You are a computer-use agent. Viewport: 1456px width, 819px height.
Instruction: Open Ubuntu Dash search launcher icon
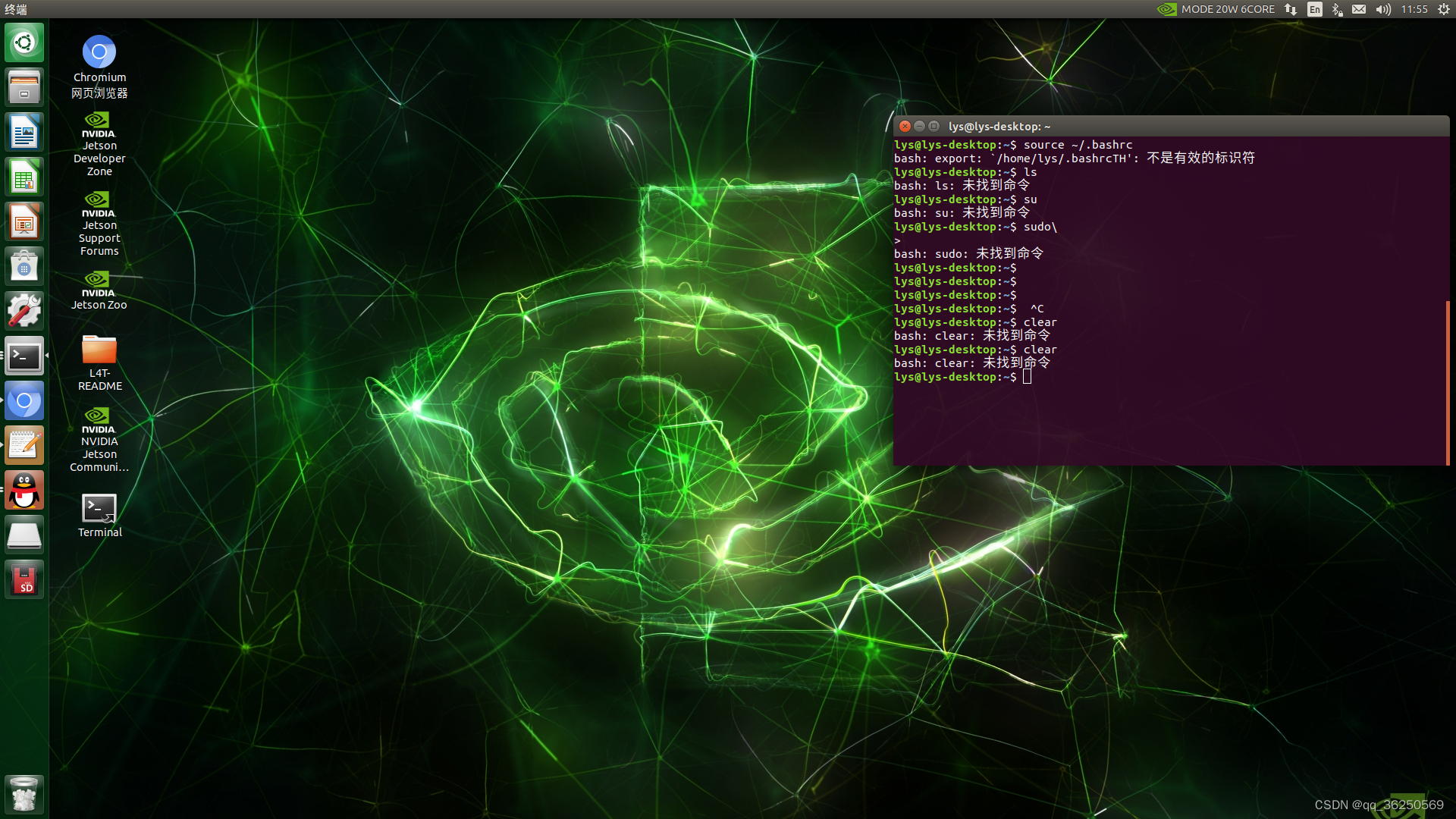tap(24, 42)
